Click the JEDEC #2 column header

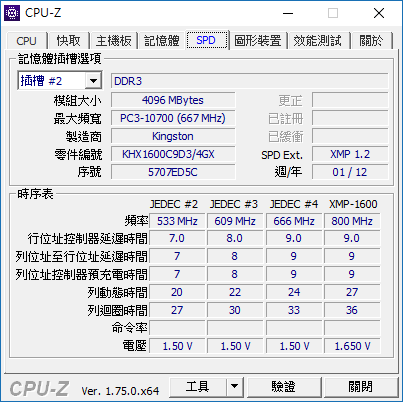click(x=174, y=204)
